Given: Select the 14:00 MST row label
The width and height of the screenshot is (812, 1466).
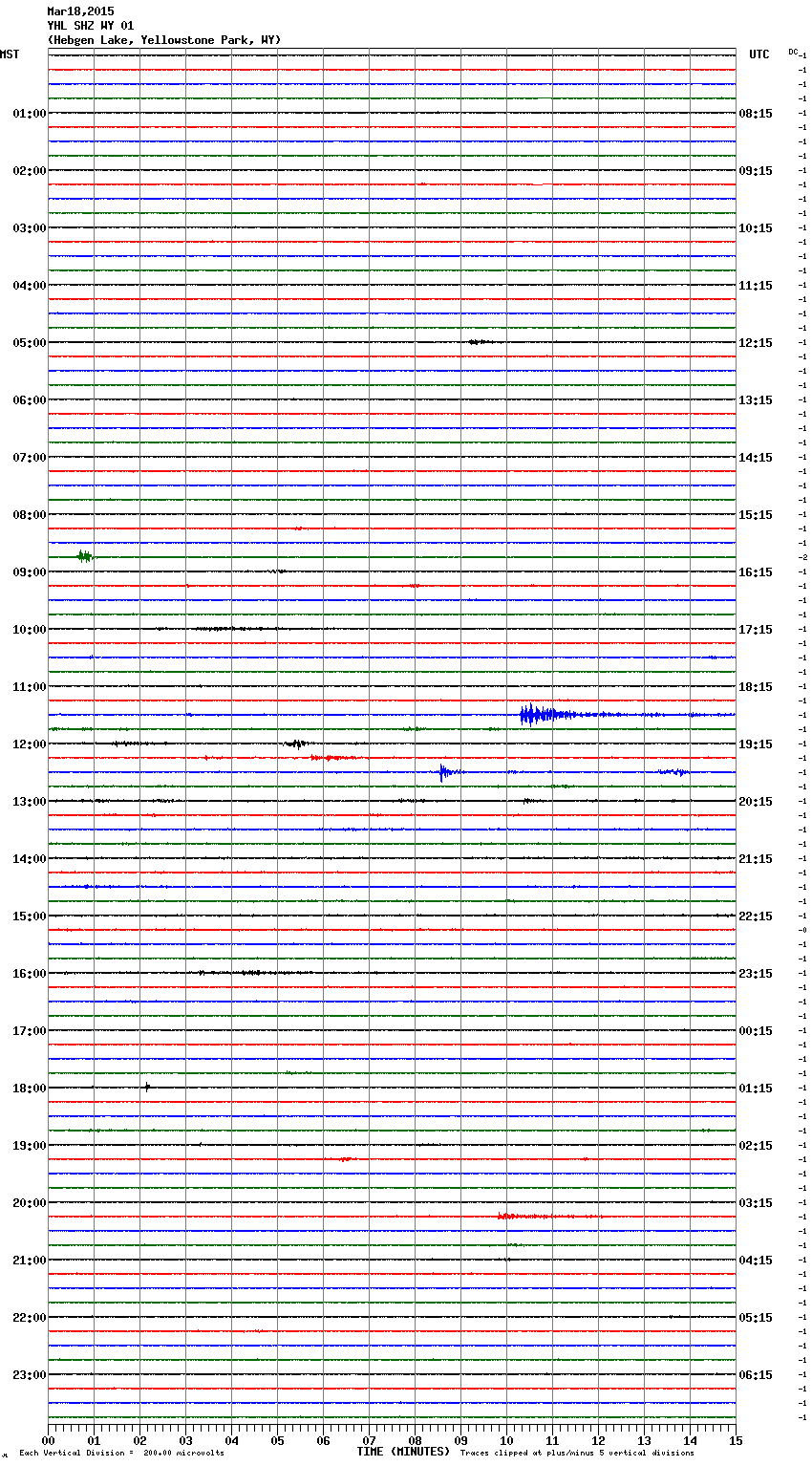Looking at the screenshot, I should (30, 859).
